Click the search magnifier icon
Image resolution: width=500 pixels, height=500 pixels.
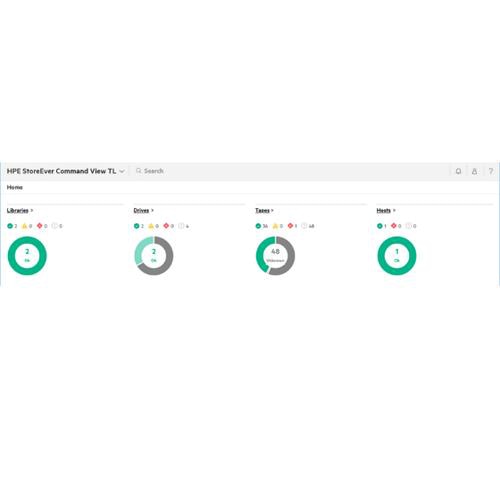point(139,171)
